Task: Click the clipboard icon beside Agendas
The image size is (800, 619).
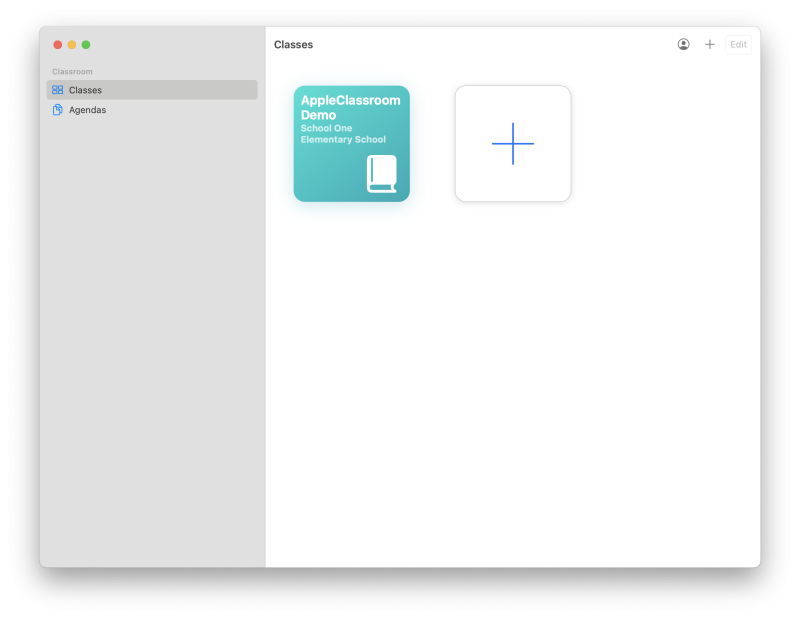Action: (x=58, y=110)
